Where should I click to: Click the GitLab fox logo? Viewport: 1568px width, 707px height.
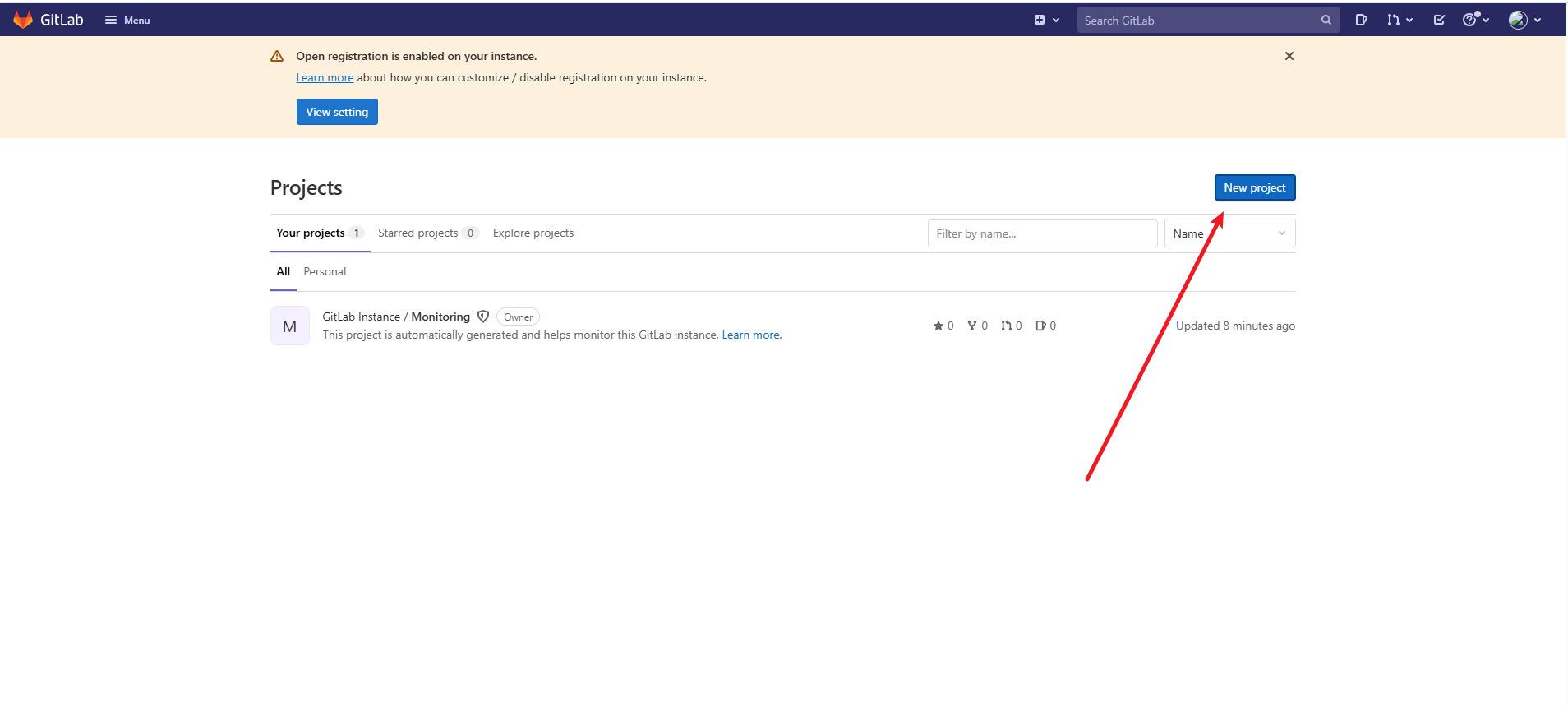tap(23, 20)
